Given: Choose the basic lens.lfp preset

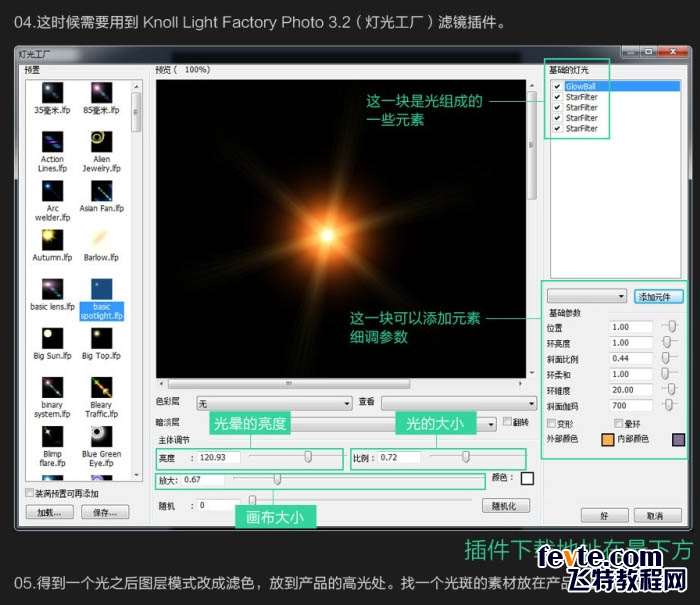Looking at the screenshot, I should pyautogui.click(x=52, y=289).
